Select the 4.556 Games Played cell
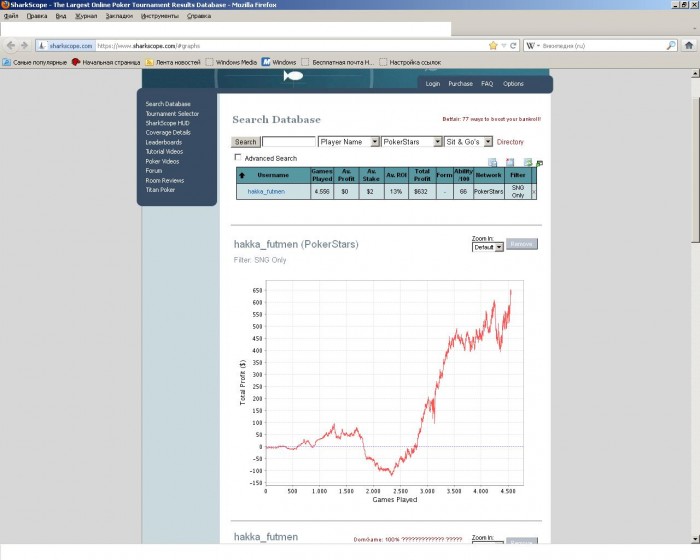 tap(322, 192)
